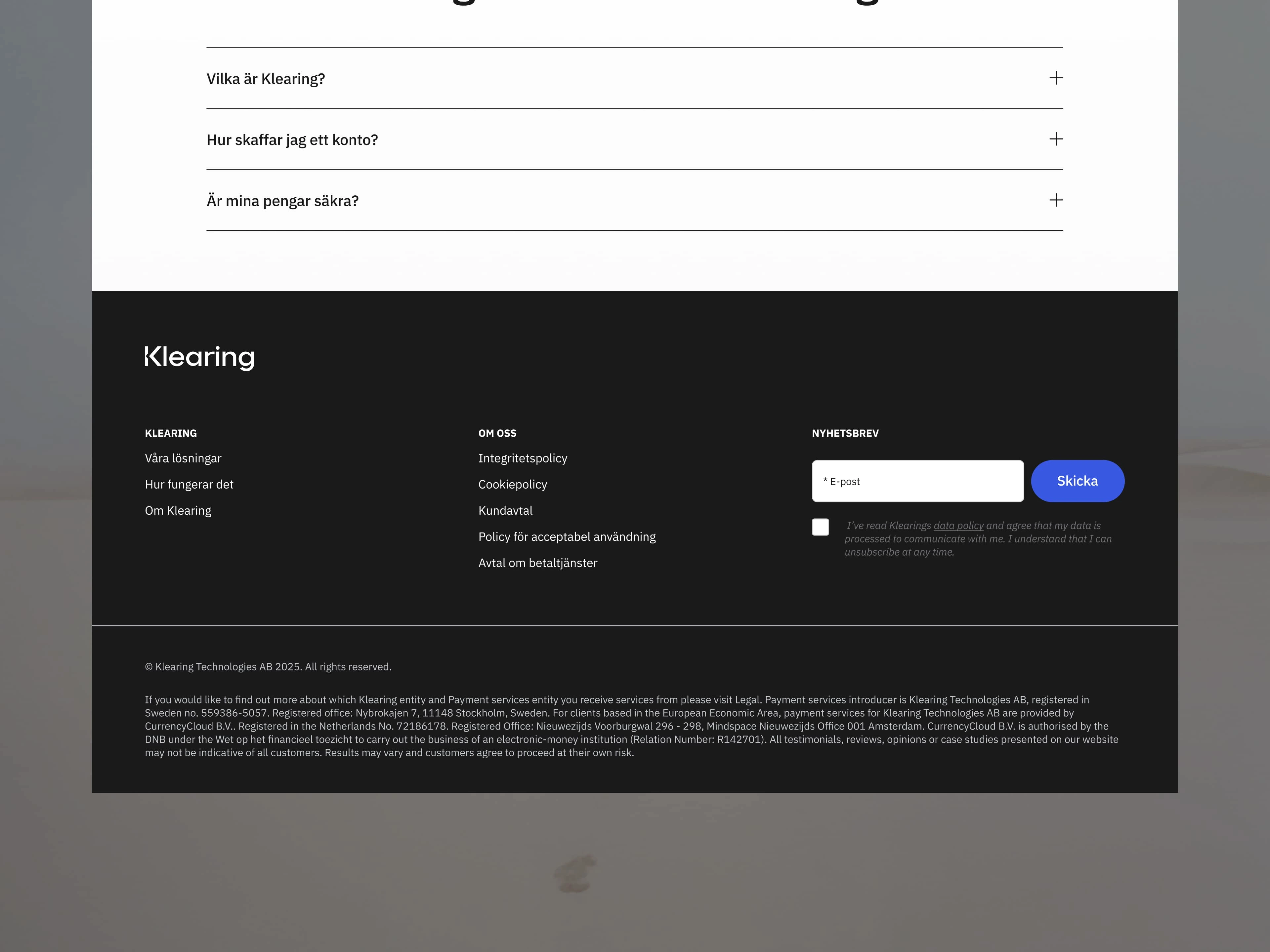The height and width of the screenshot is (952, 1270).
Task: Go to Hur fungerar det page
Action: (x=189, y=484)
